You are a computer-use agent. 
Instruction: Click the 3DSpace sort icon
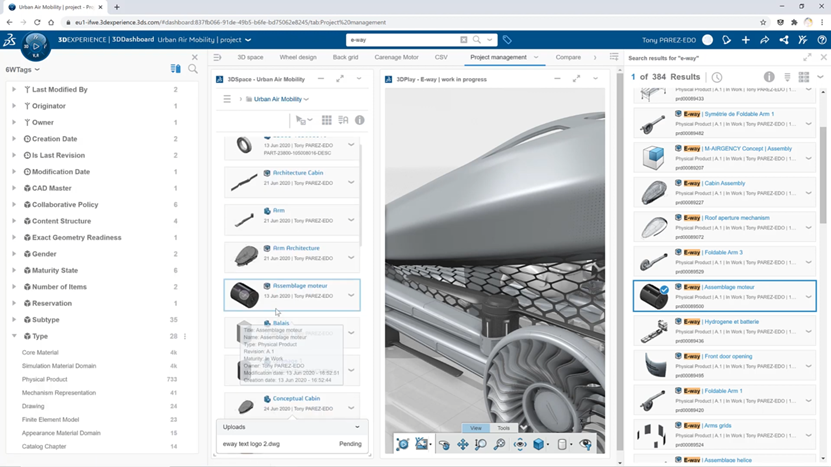343,120
